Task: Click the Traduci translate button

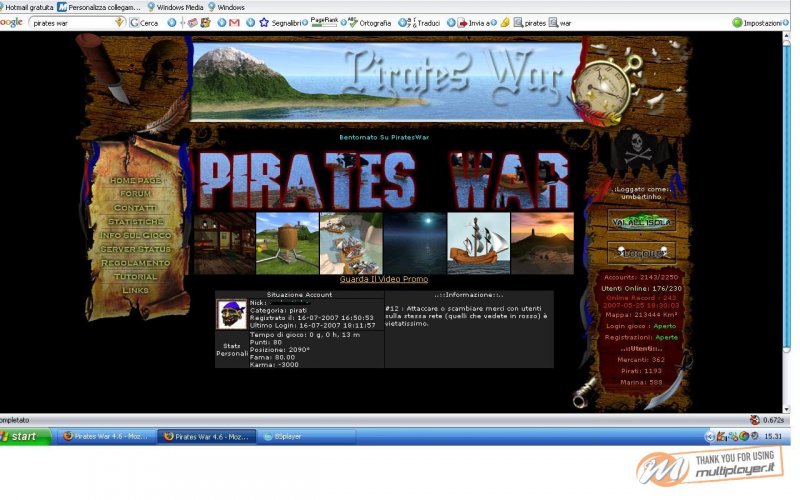Action: point(424,23)
